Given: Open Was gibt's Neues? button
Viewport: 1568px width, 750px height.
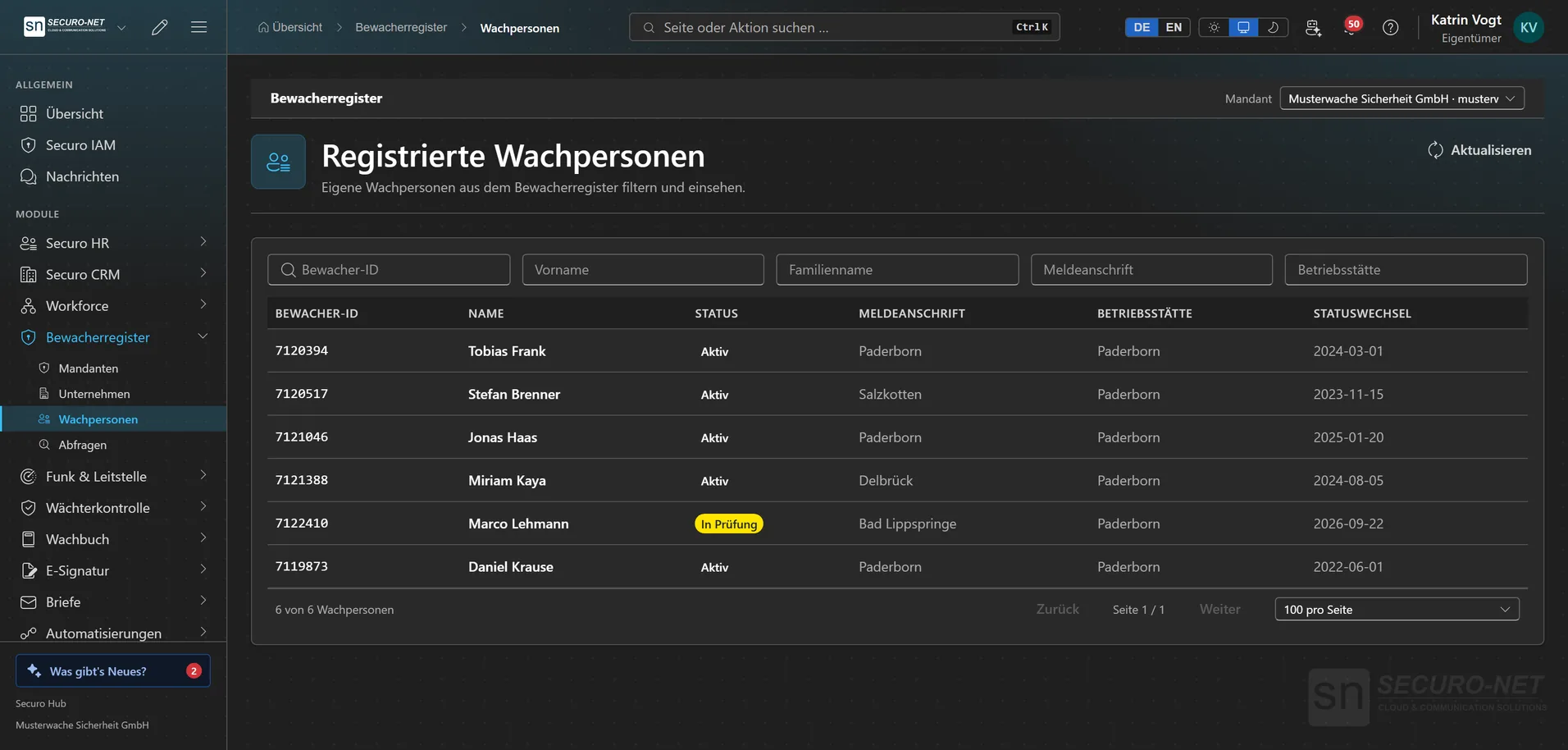Looking at the screenshot, I should (113, 670).
